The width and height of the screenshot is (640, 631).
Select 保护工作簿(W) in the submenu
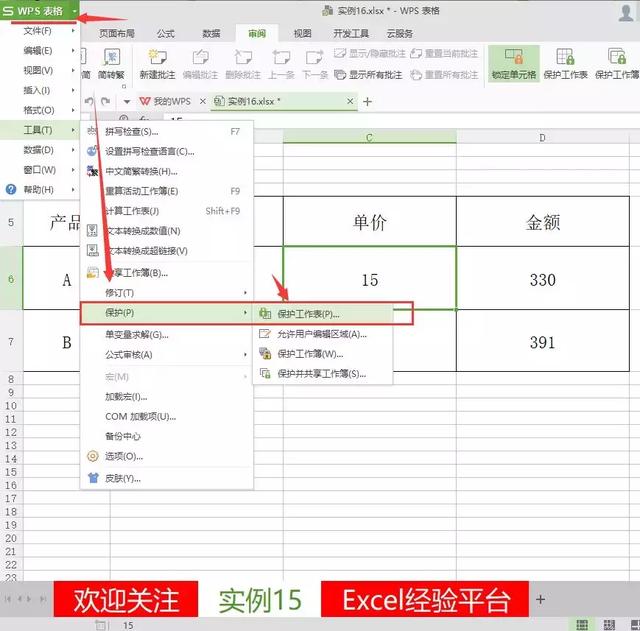click(x=322, y=354)
